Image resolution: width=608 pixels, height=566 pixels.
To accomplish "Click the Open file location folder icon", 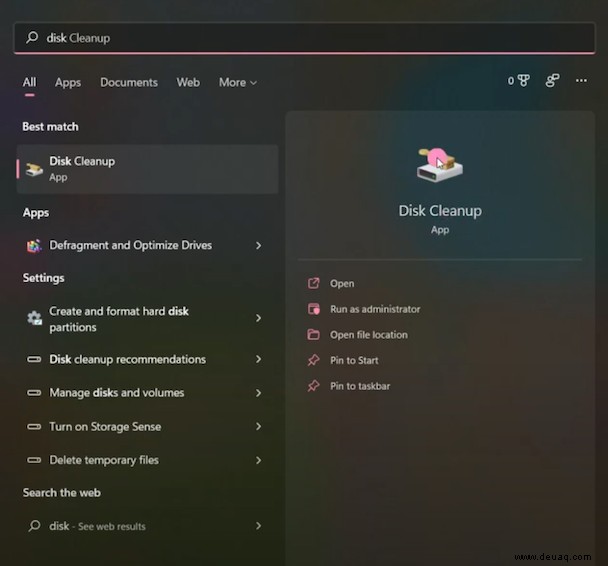I will pyautogui.click(x=313, y=334).
